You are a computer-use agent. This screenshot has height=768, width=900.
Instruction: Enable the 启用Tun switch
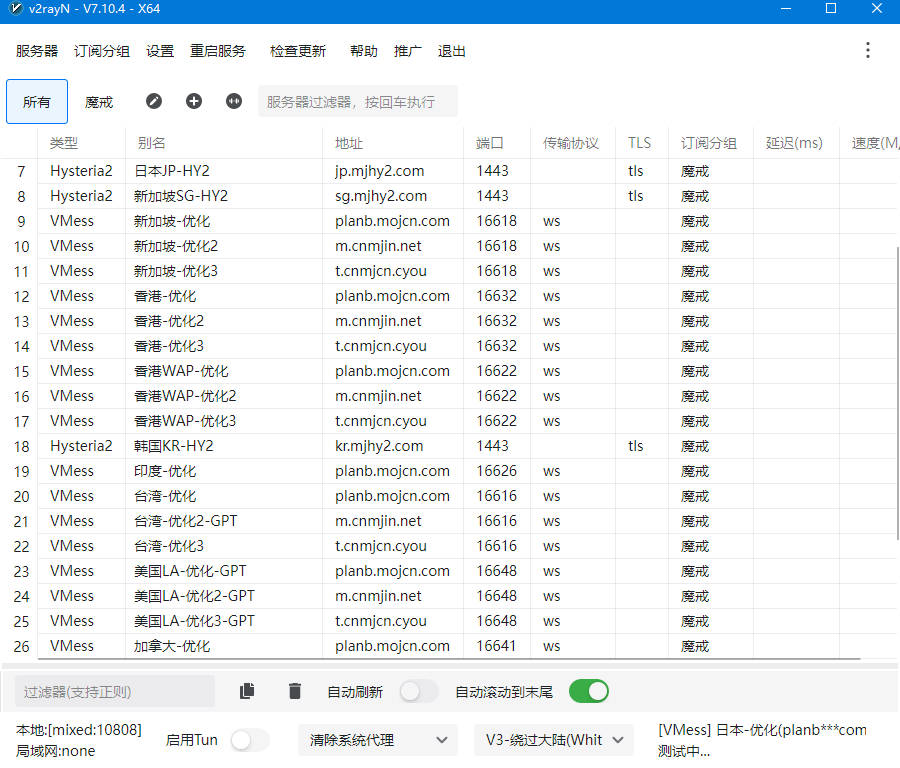[249, 740]
